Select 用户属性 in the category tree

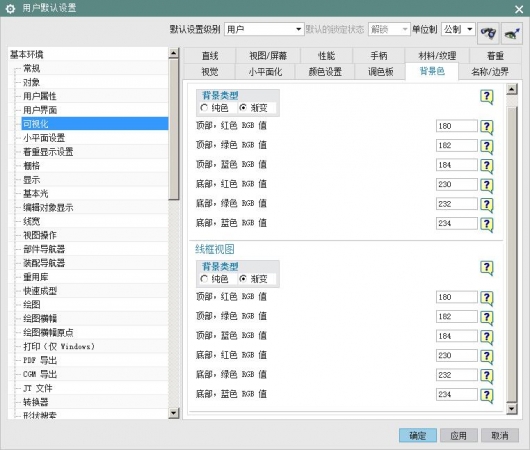40,96
